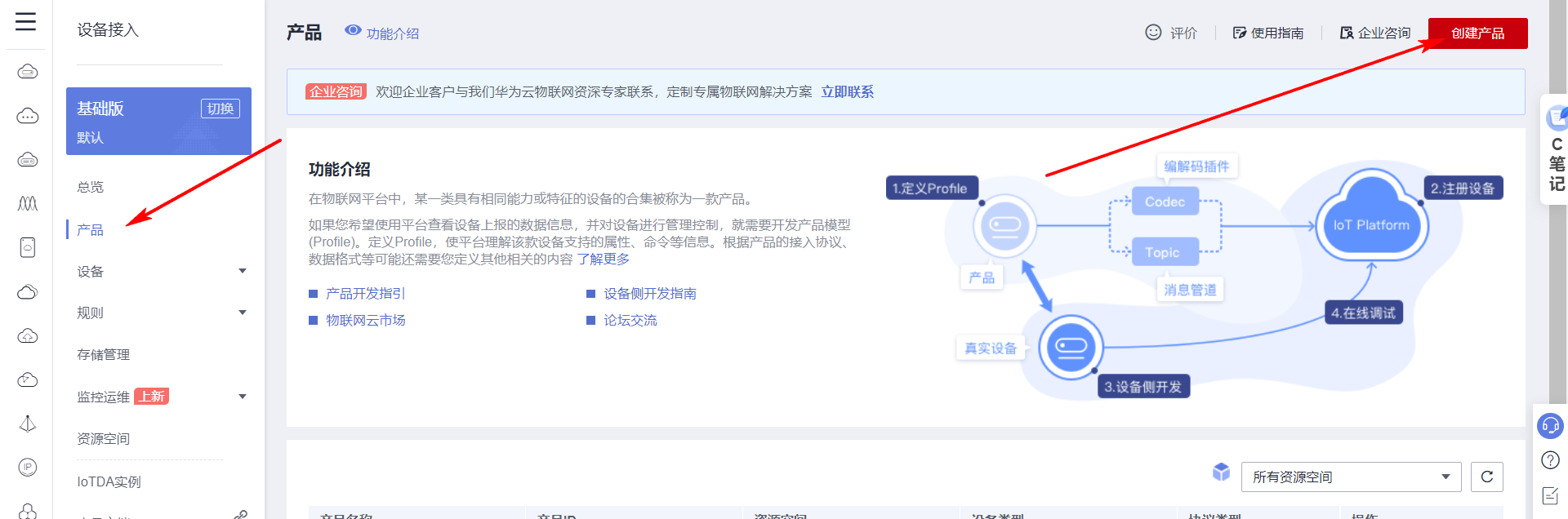Open the 笔记 notes side widget
The height and width of the screenshot is (519, 1568).
(1556, 149)
